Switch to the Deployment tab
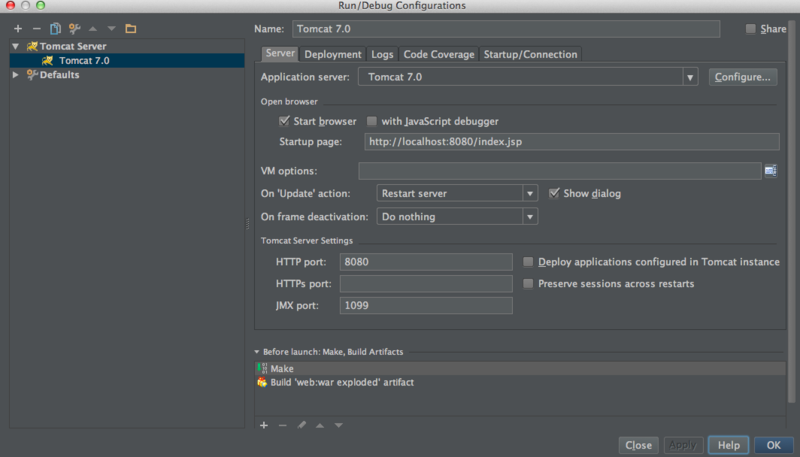 333,54
